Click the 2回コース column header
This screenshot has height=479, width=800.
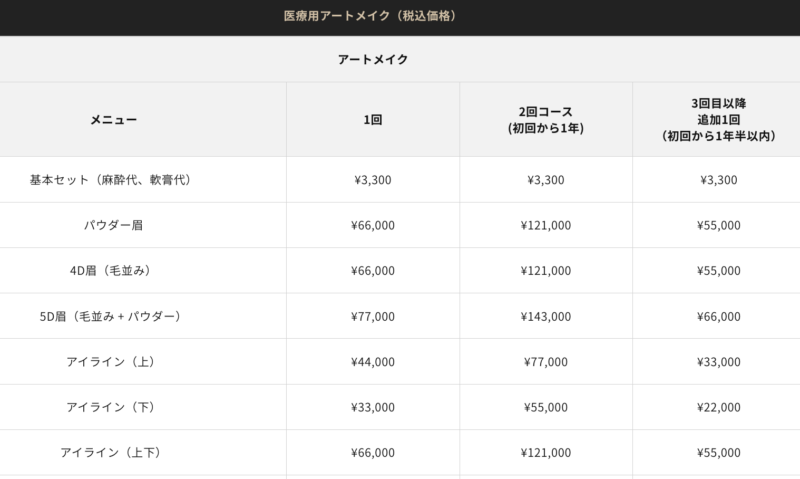coord(545,119)
